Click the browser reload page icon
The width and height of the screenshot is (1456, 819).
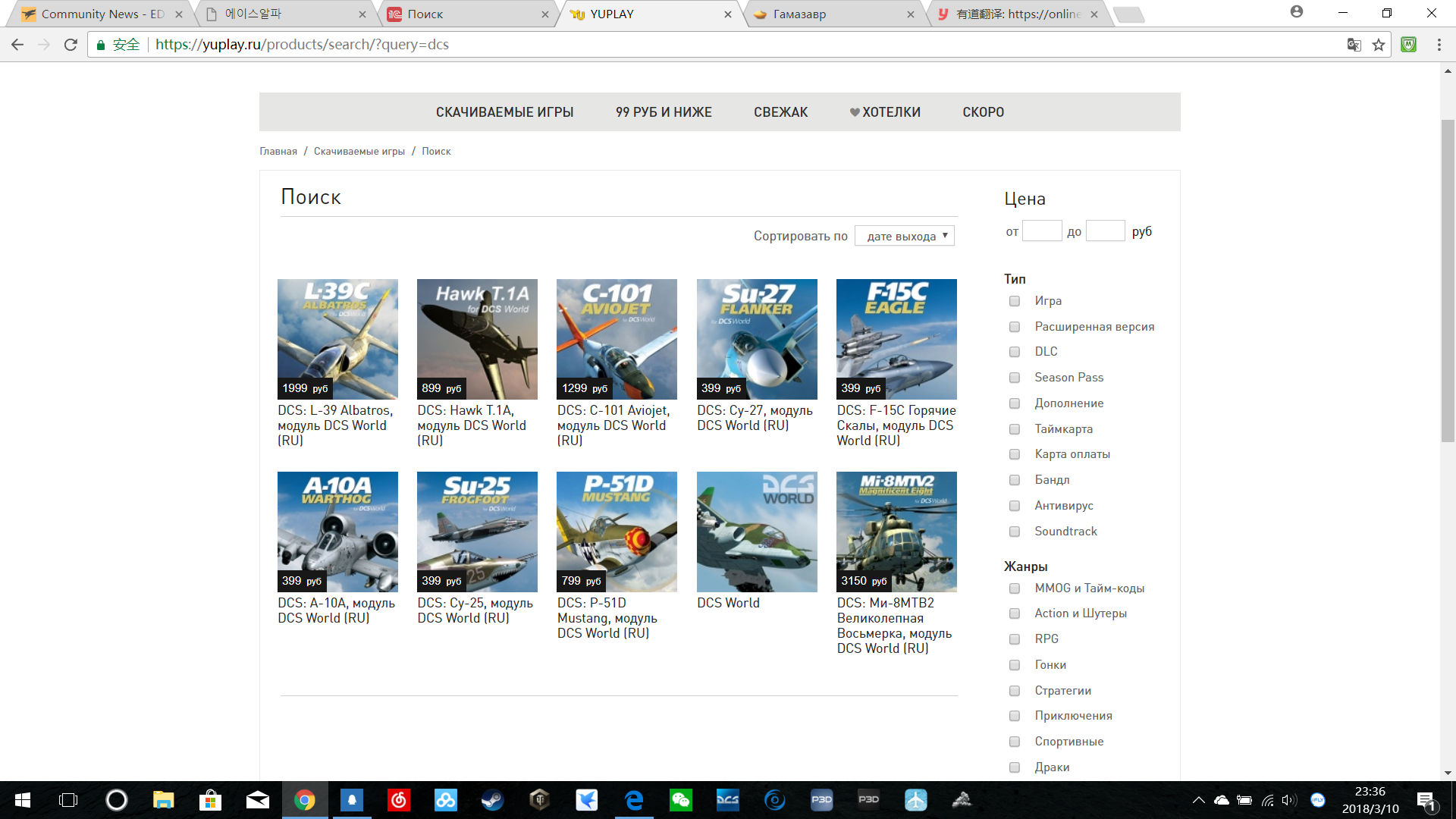pos(71,45)
